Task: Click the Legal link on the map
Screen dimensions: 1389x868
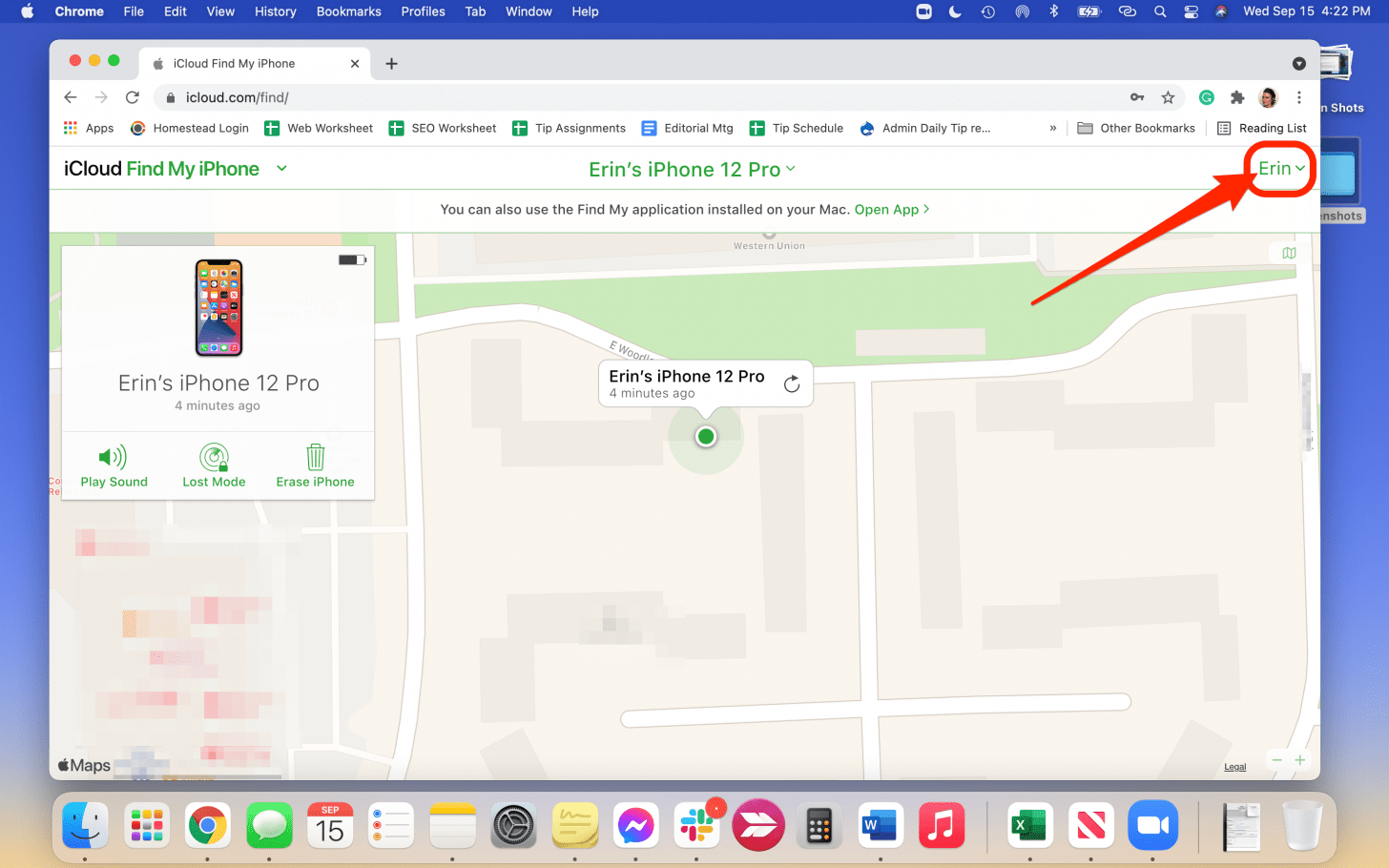Action: [1235, 767]
